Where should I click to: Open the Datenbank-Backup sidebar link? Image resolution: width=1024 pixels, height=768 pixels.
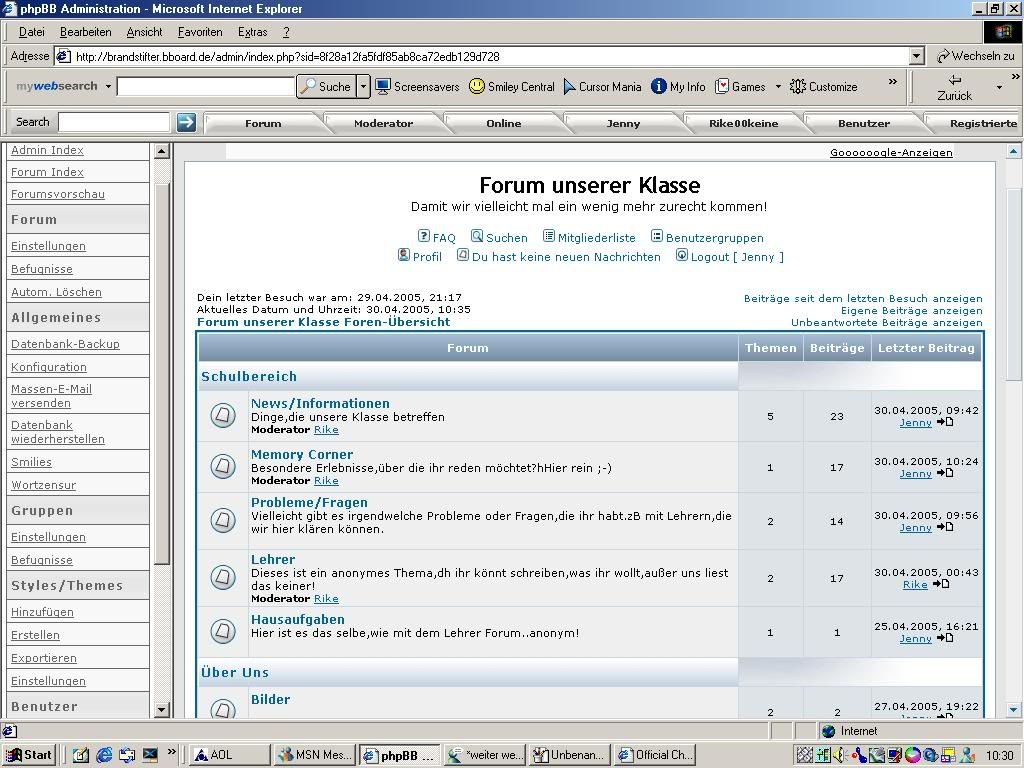tap(65, 344)
